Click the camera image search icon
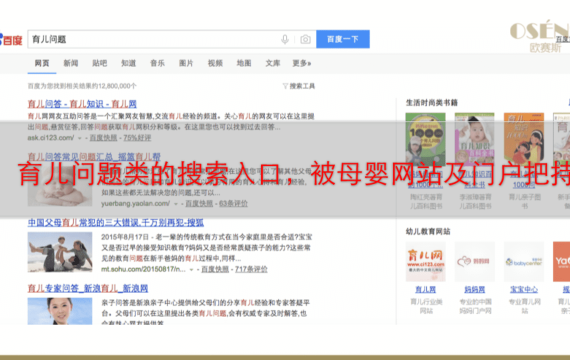 (x=305, y=39)
